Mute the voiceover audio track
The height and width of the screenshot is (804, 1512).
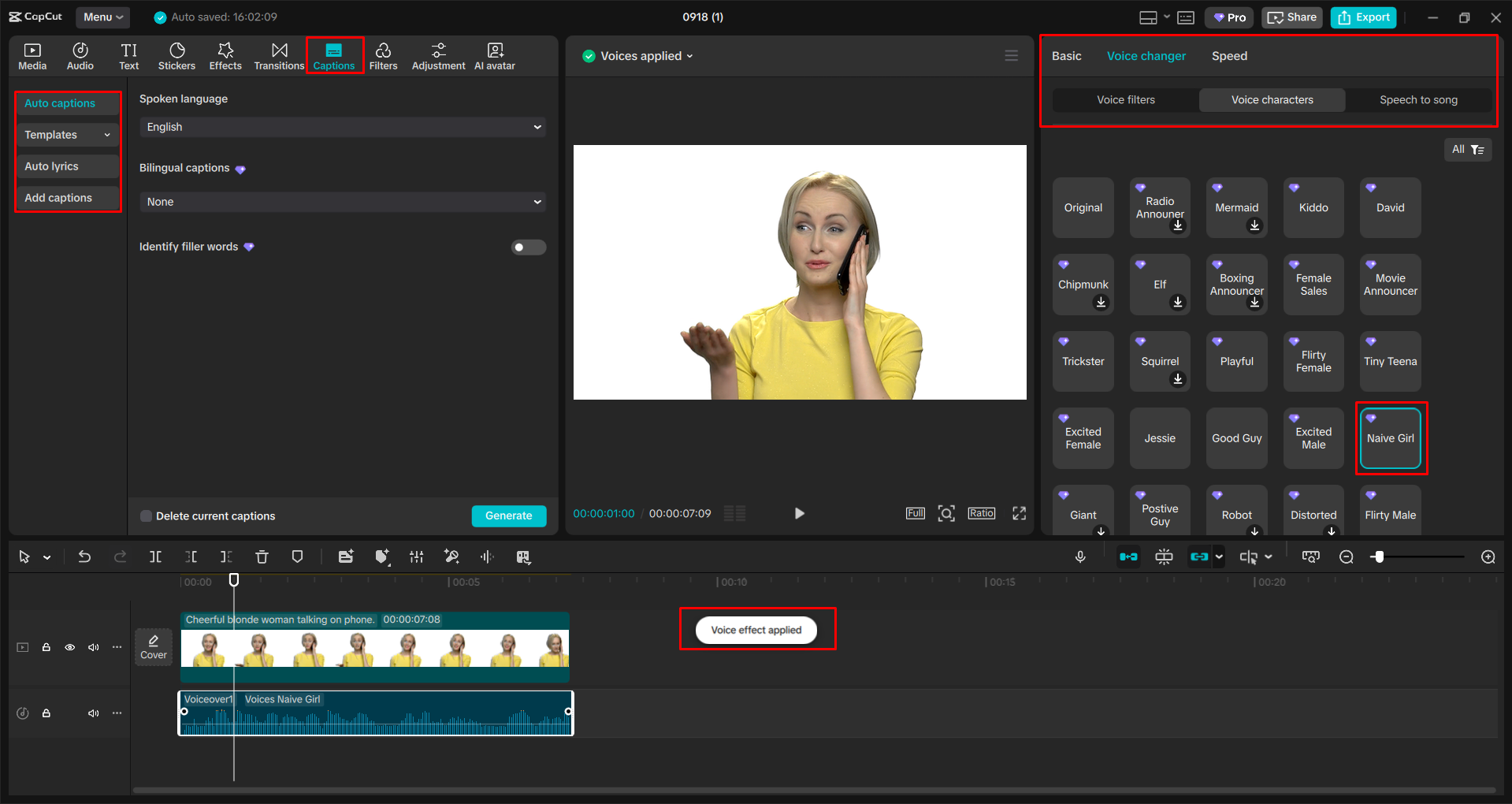pyautogui.click(x=93, y=713)
